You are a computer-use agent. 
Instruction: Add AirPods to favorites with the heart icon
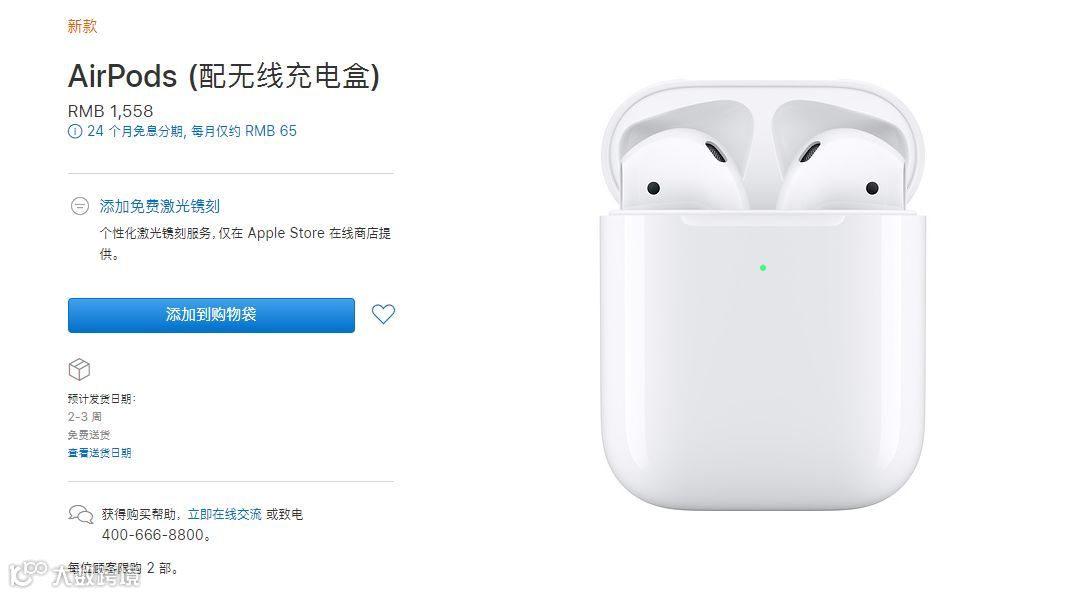[383, 314]
